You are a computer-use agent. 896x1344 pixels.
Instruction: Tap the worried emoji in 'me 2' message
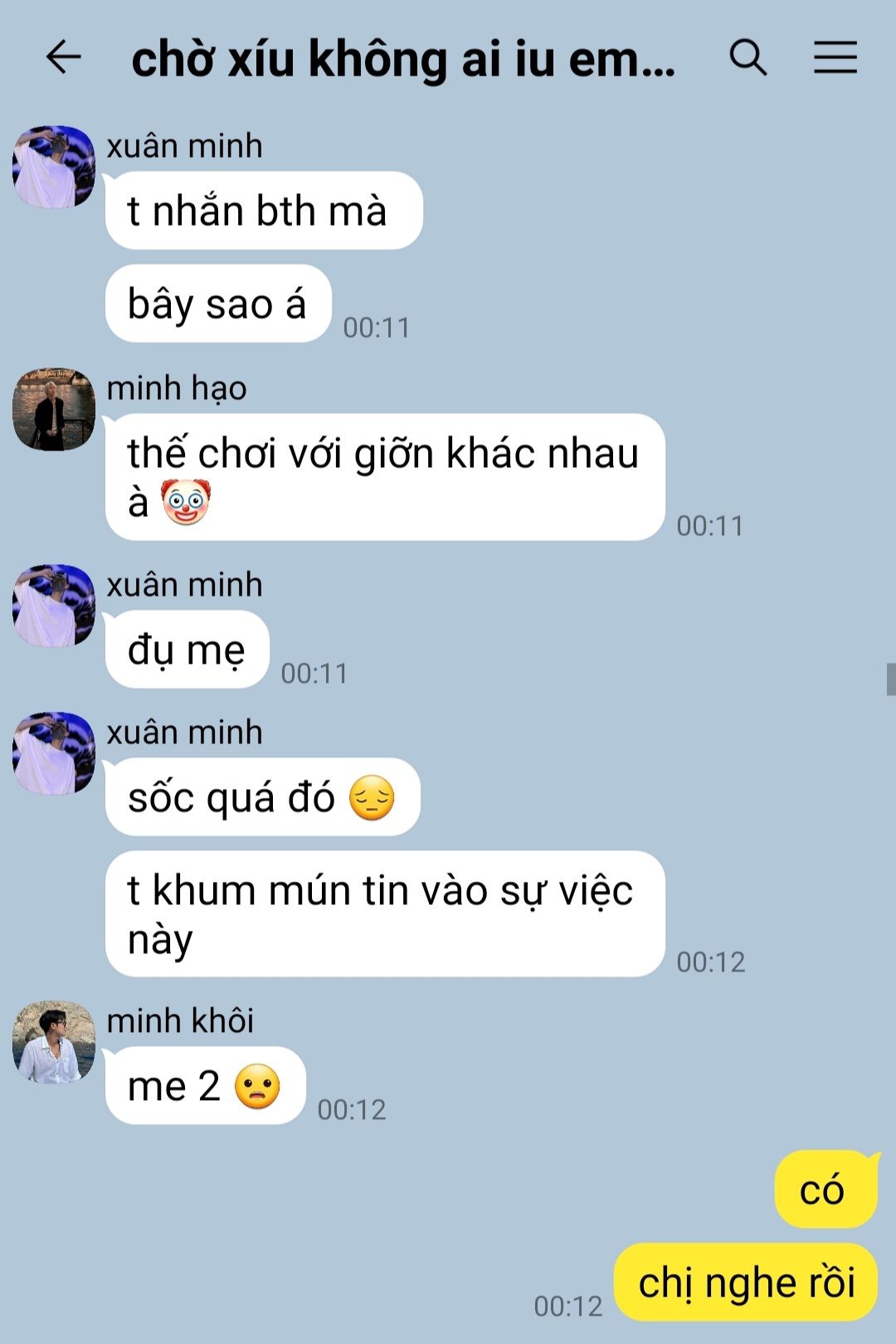click(257, 1086)
